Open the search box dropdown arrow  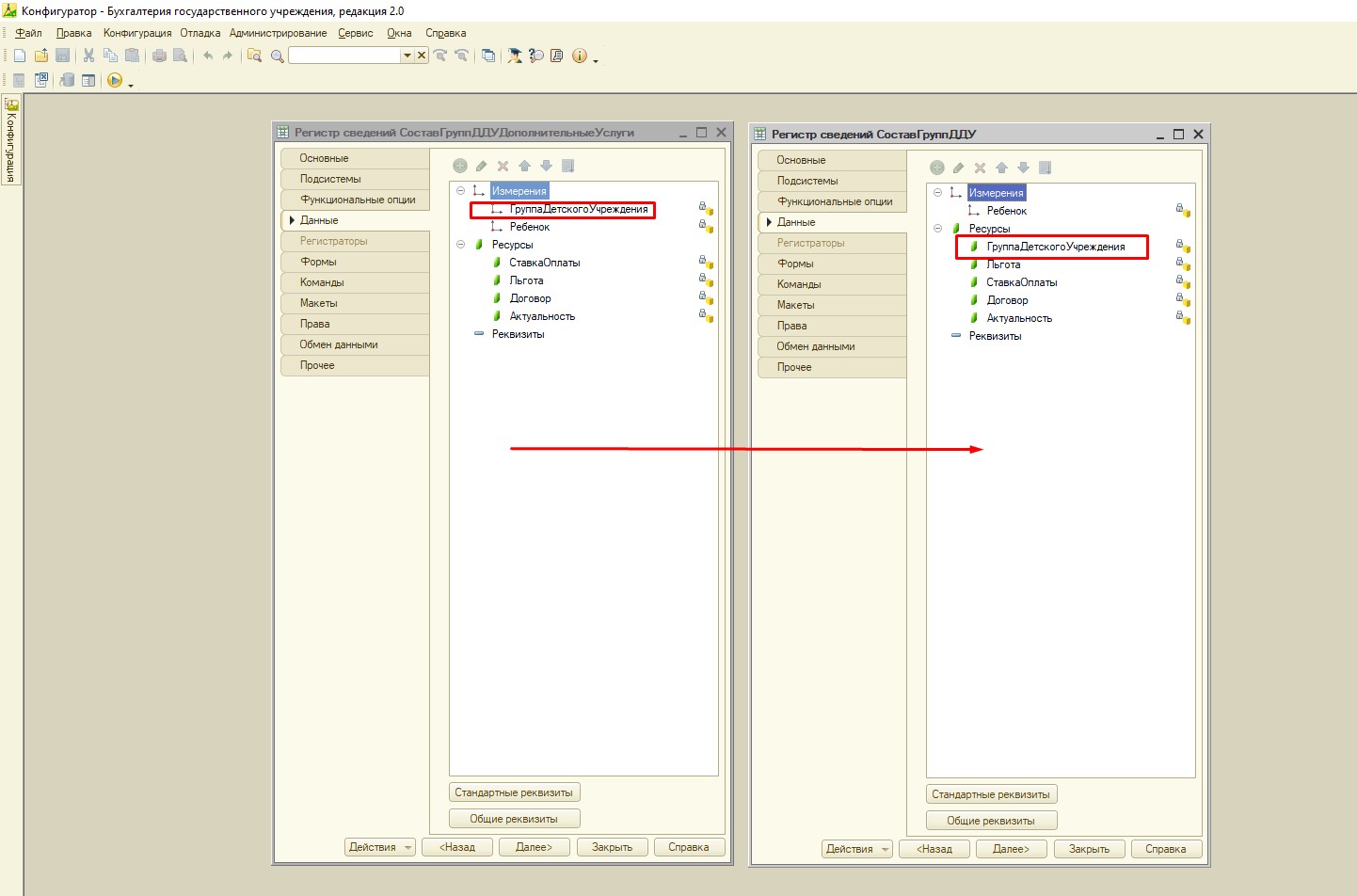(x=407, y=56)
